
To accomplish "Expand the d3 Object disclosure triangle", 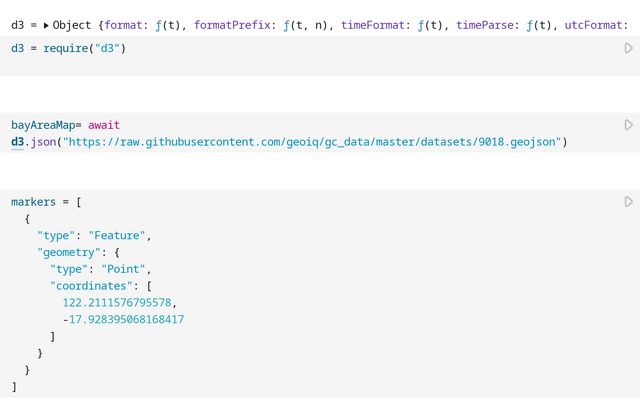I will [46, 24].
